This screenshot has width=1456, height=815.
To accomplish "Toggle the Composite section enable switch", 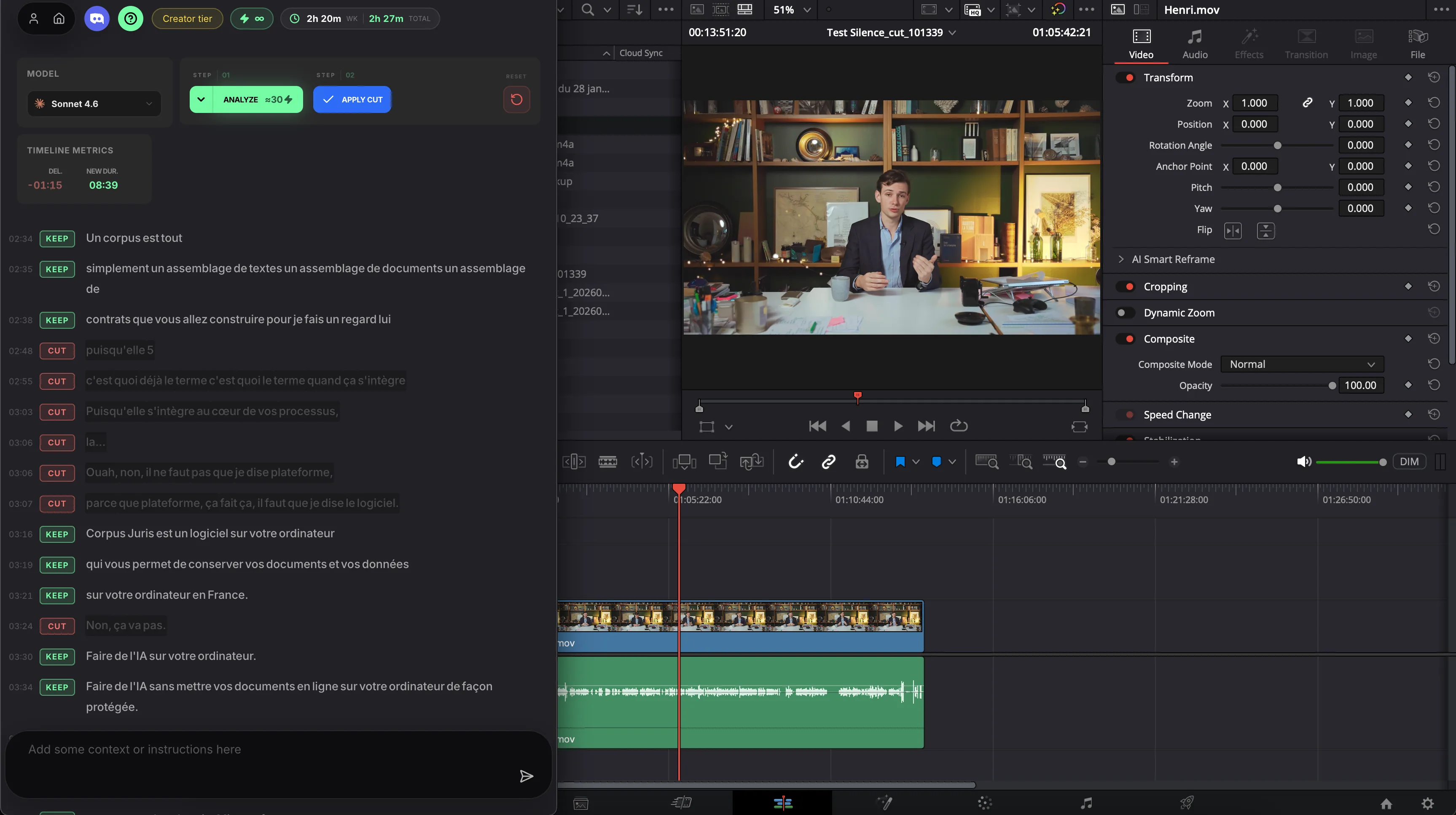I will click(1125, 338).
